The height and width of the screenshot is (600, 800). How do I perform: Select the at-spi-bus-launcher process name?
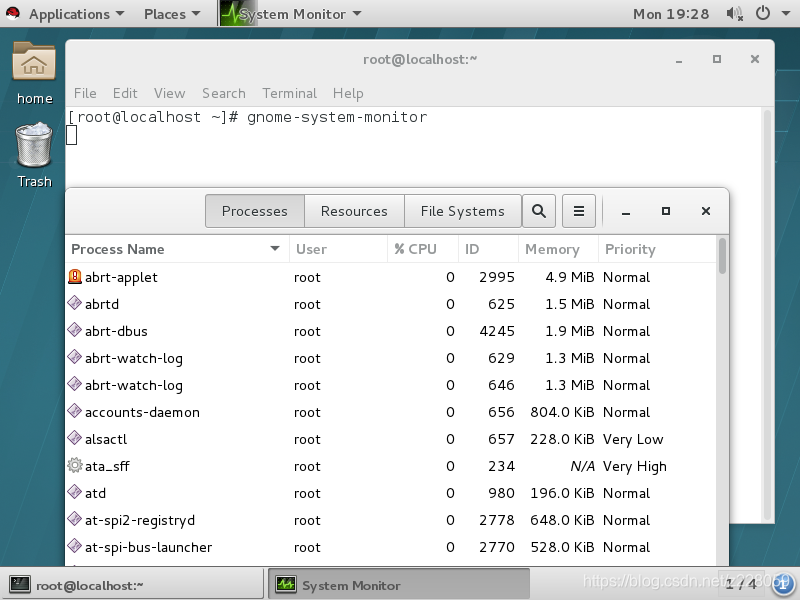pyautogui.click(x=148, y=547)
